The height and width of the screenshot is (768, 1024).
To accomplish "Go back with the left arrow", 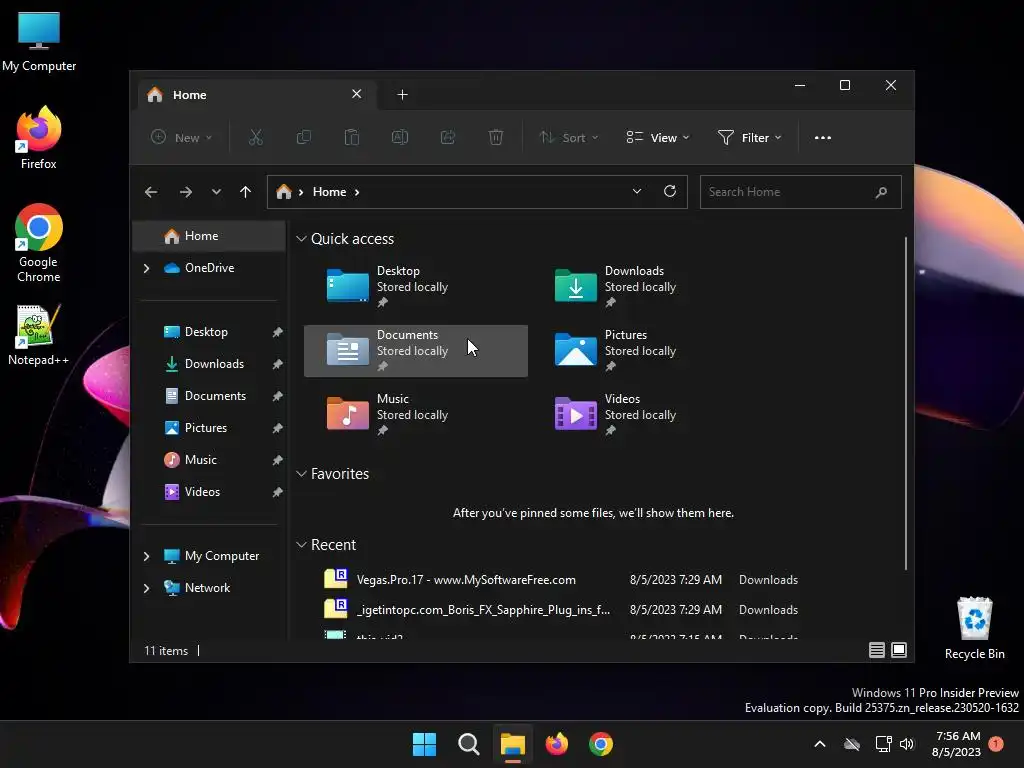I will [x=151, y=192].
